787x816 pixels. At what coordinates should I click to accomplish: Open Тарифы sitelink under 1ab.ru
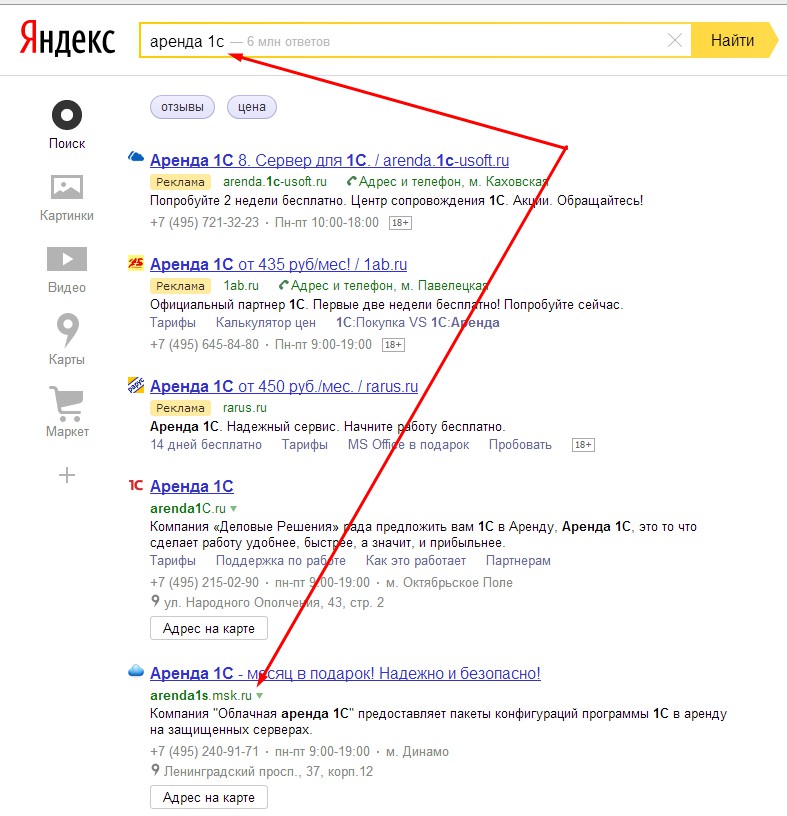173,323
